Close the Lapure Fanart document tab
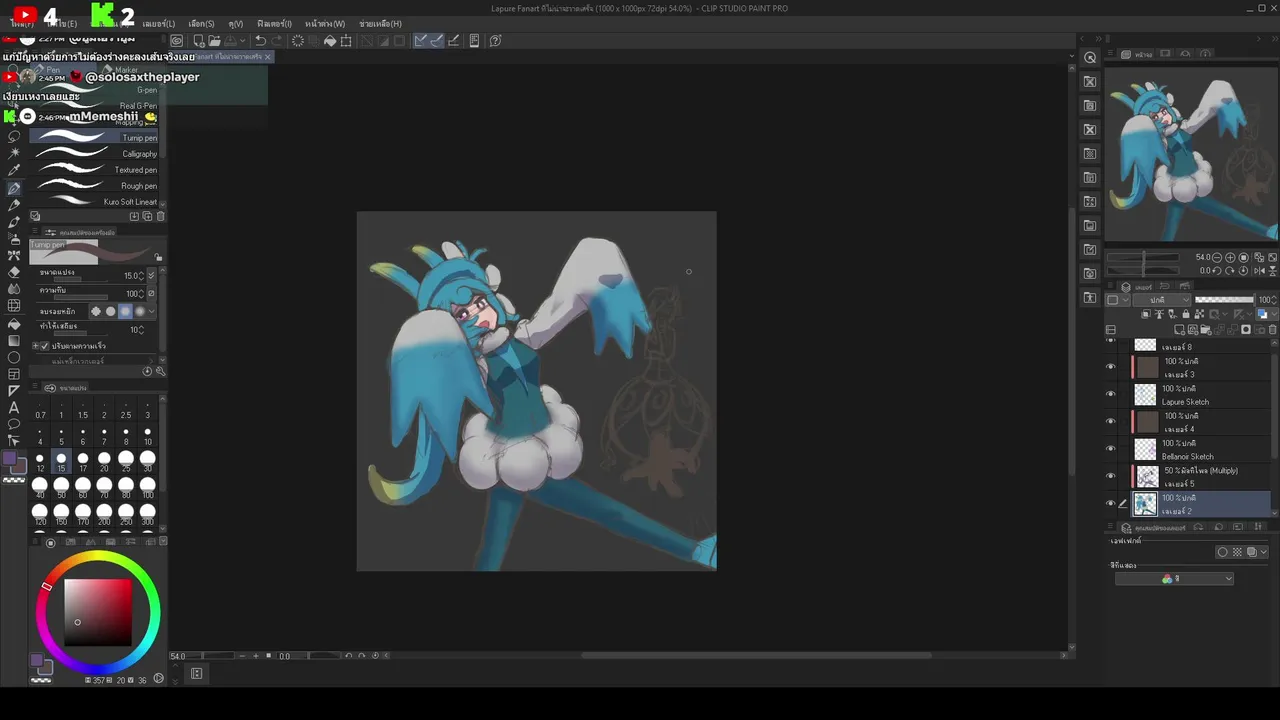1280x720 pixels. (268, 57)
